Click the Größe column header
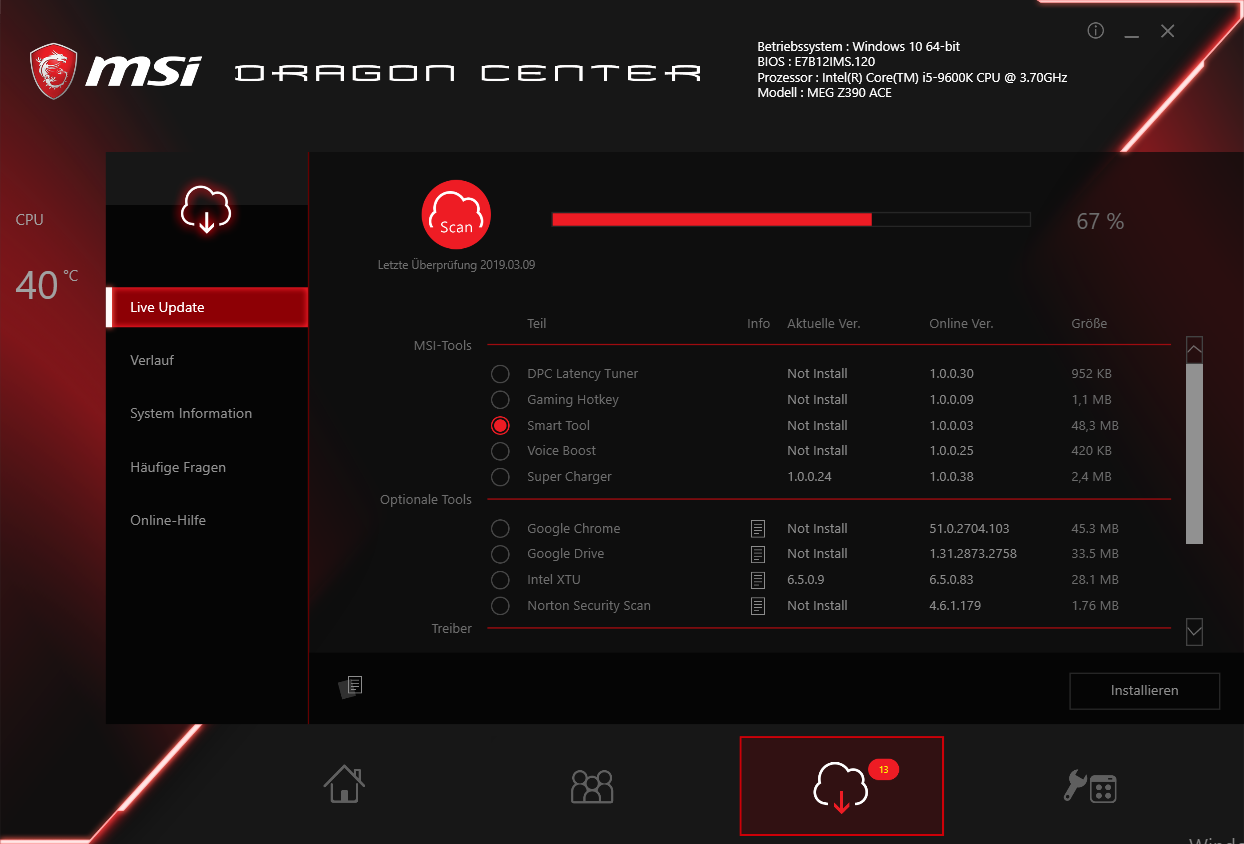This screenshot has width=1244, height=844. (1089, 323)
